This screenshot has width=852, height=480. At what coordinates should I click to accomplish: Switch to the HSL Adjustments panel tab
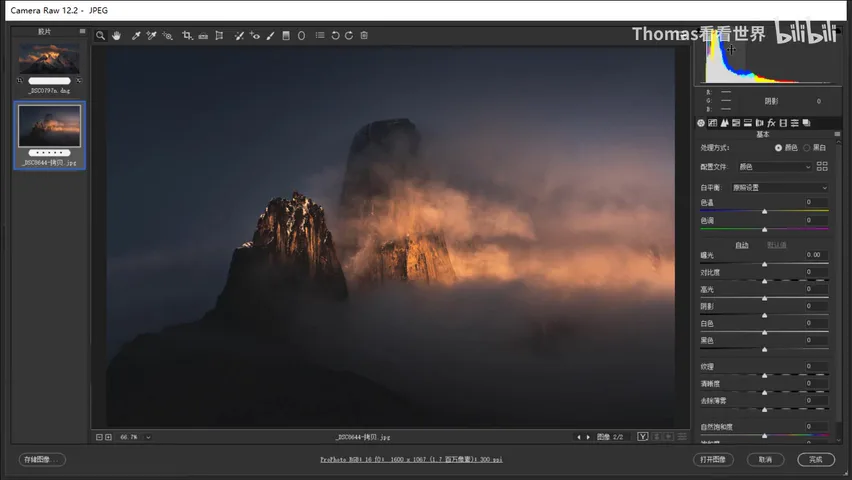[736, 123]
